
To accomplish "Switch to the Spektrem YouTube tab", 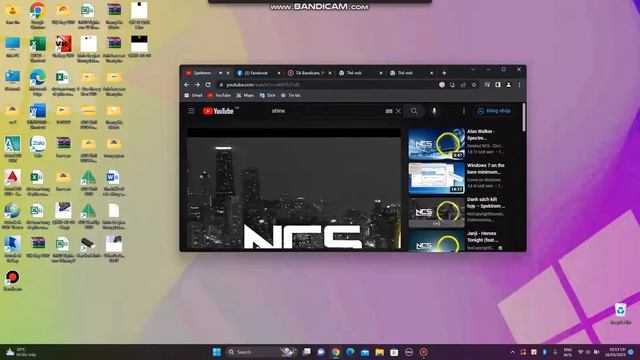I will [202, 73].
